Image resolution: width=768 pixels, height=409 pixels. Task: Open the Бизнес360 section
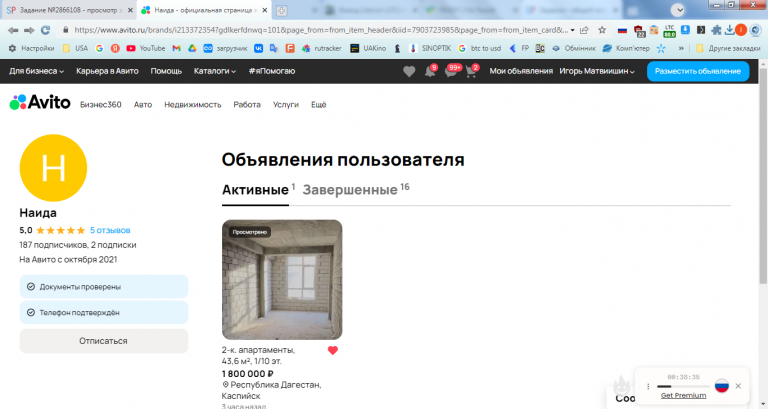tap(100, 104)
